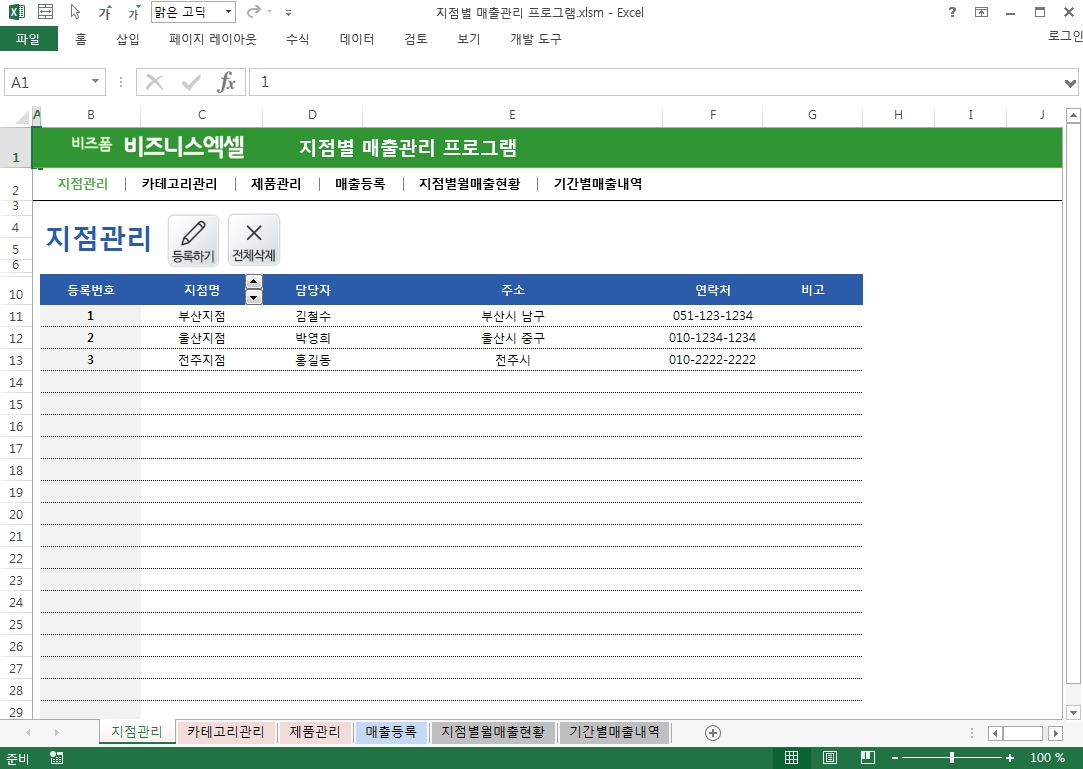This screenshot has height=769, width=1083.
Task: Switch to Page Layout view icon
Action: pos(830,758)
